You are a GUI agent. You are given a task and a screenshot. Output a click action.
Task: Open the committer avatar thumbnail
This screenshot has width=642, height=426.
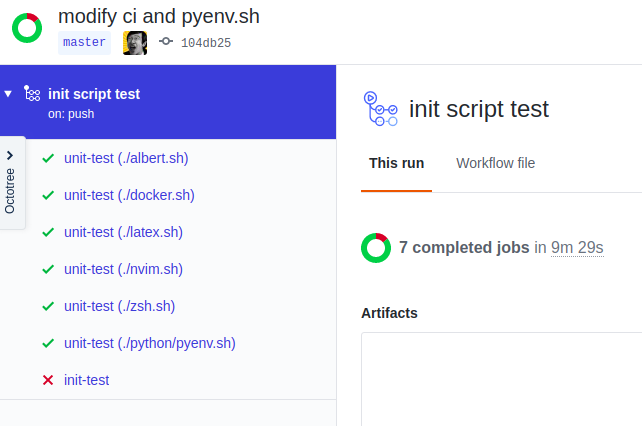(135, 43)
